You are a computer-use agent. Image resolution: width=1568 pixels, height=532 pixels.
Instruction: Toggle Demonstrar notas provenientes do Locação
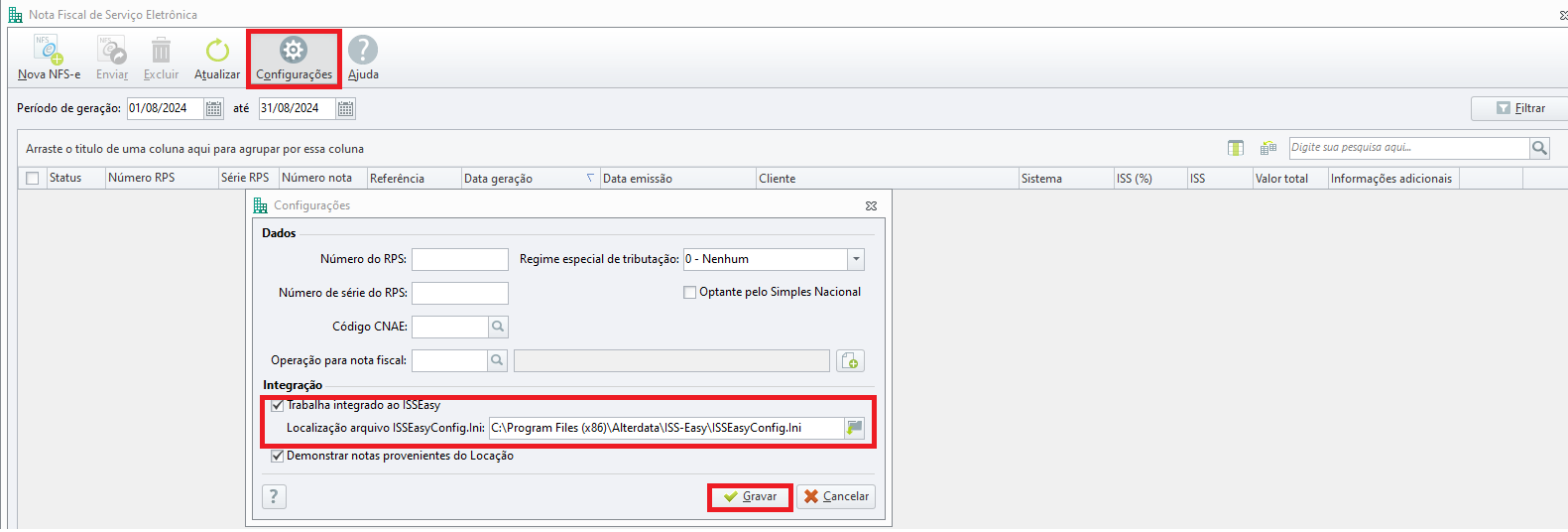[x=278, y=456]
